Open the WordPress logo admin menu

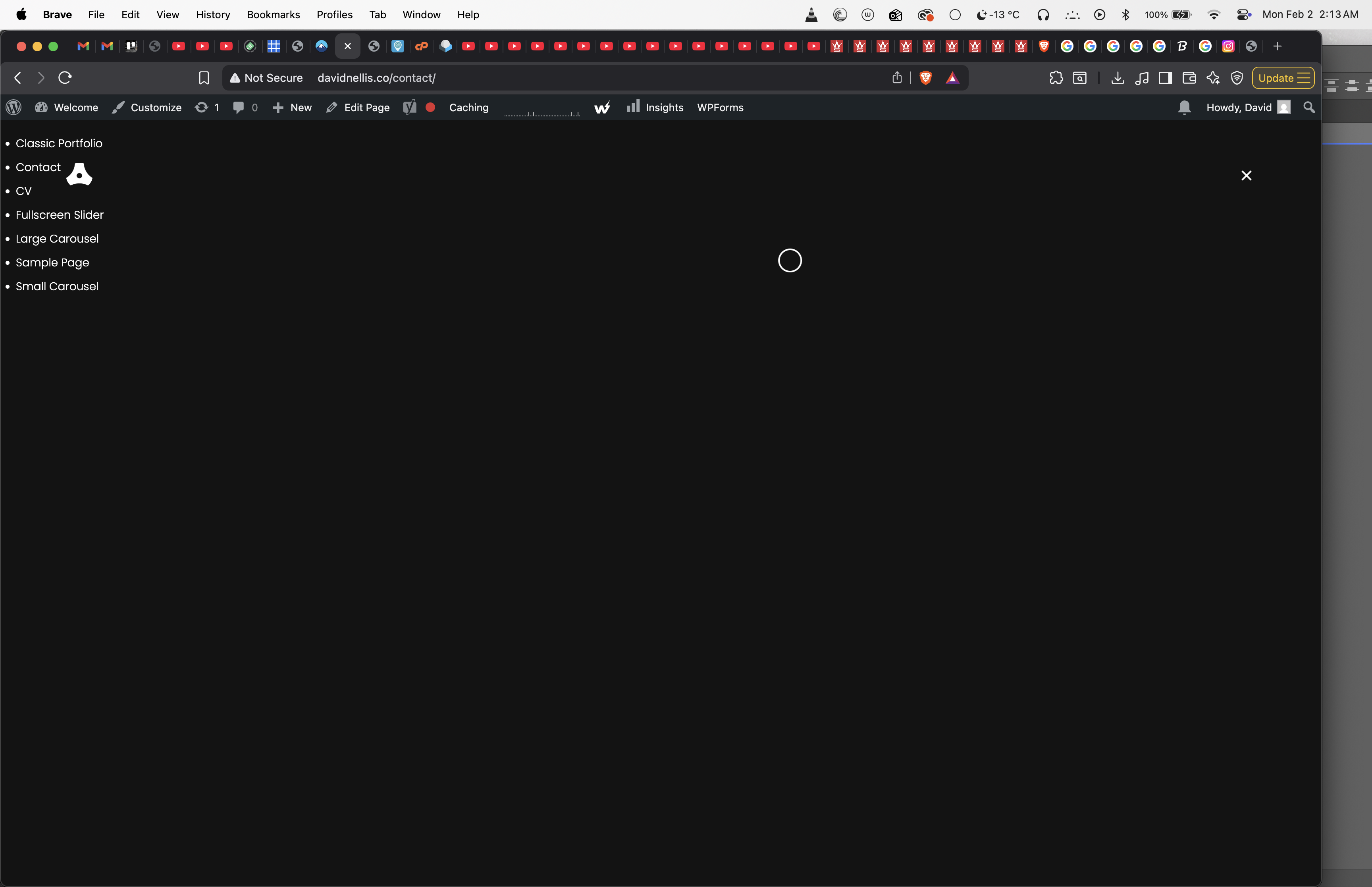tap(14, 108)
